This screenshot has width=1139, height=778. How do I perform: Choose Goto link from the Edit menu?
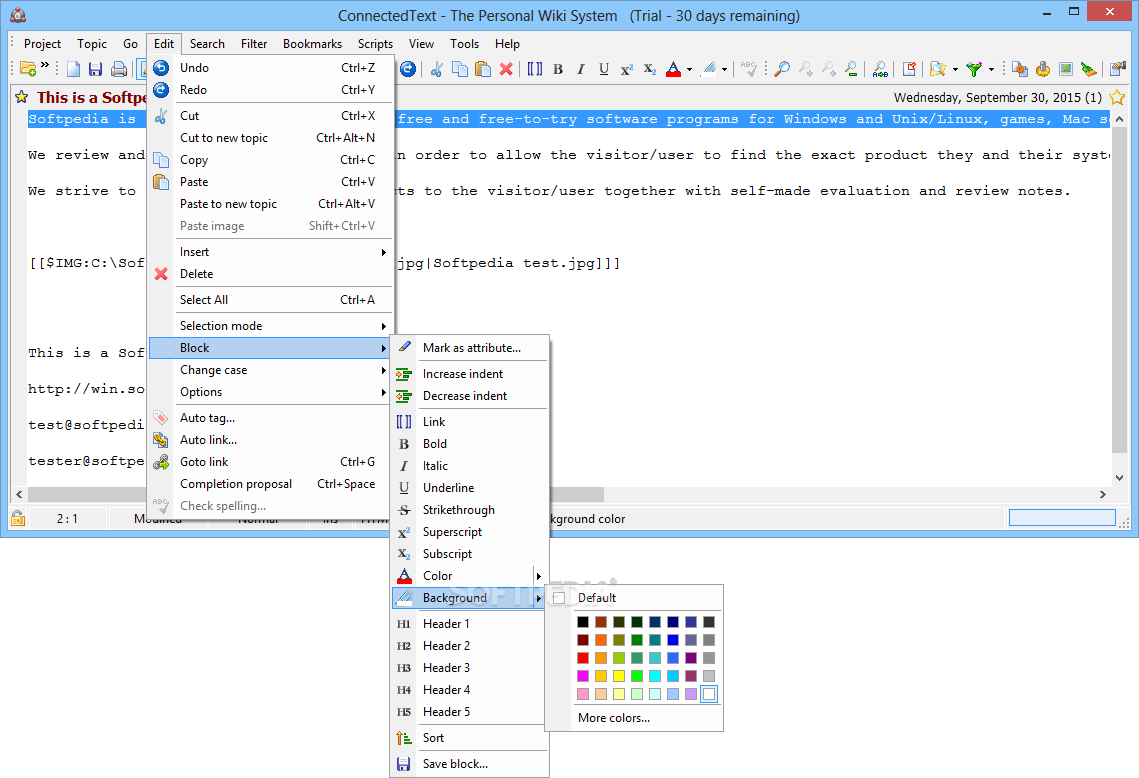(272, 462)
